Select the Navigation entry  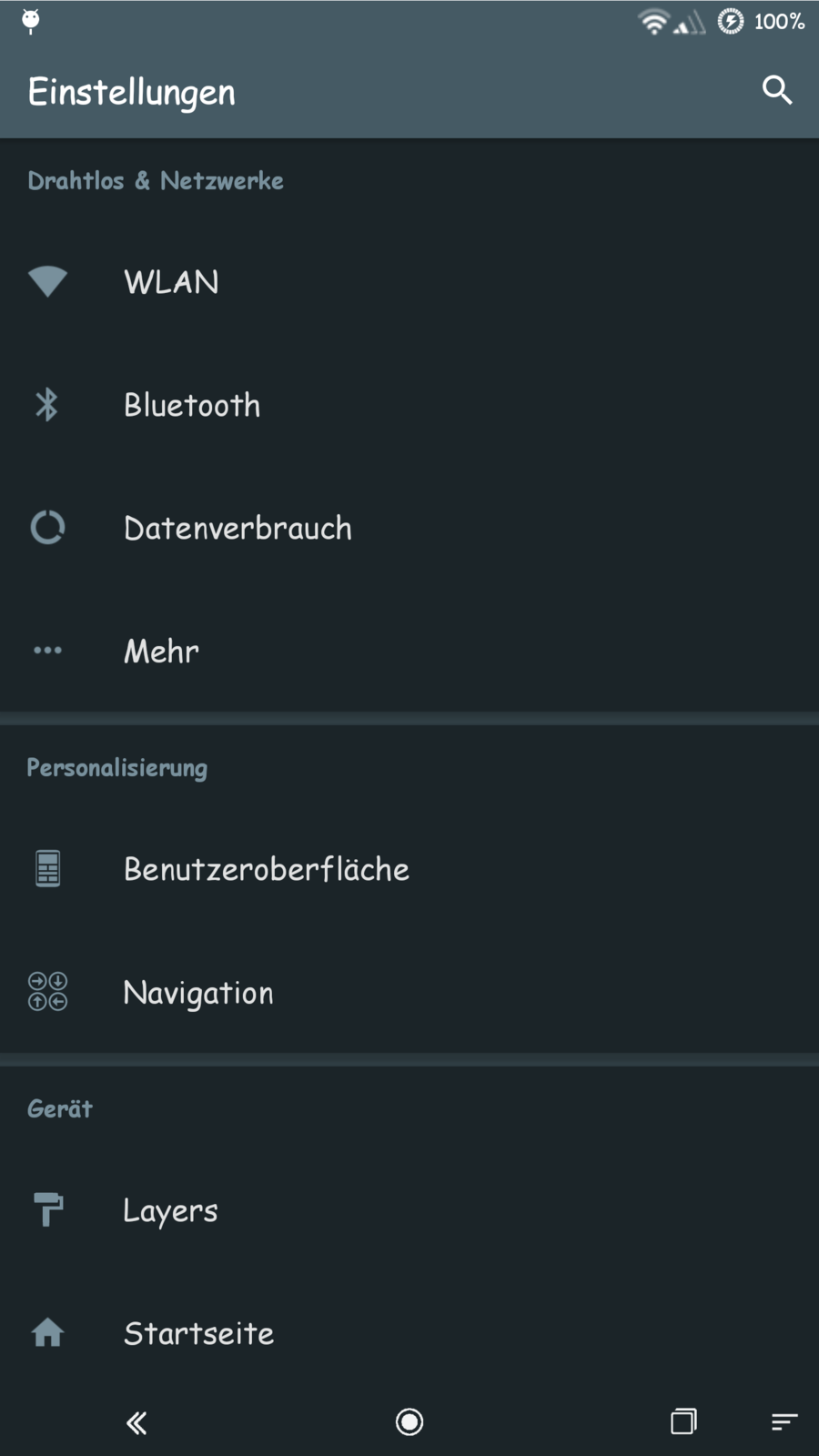[x=198, y=992]
